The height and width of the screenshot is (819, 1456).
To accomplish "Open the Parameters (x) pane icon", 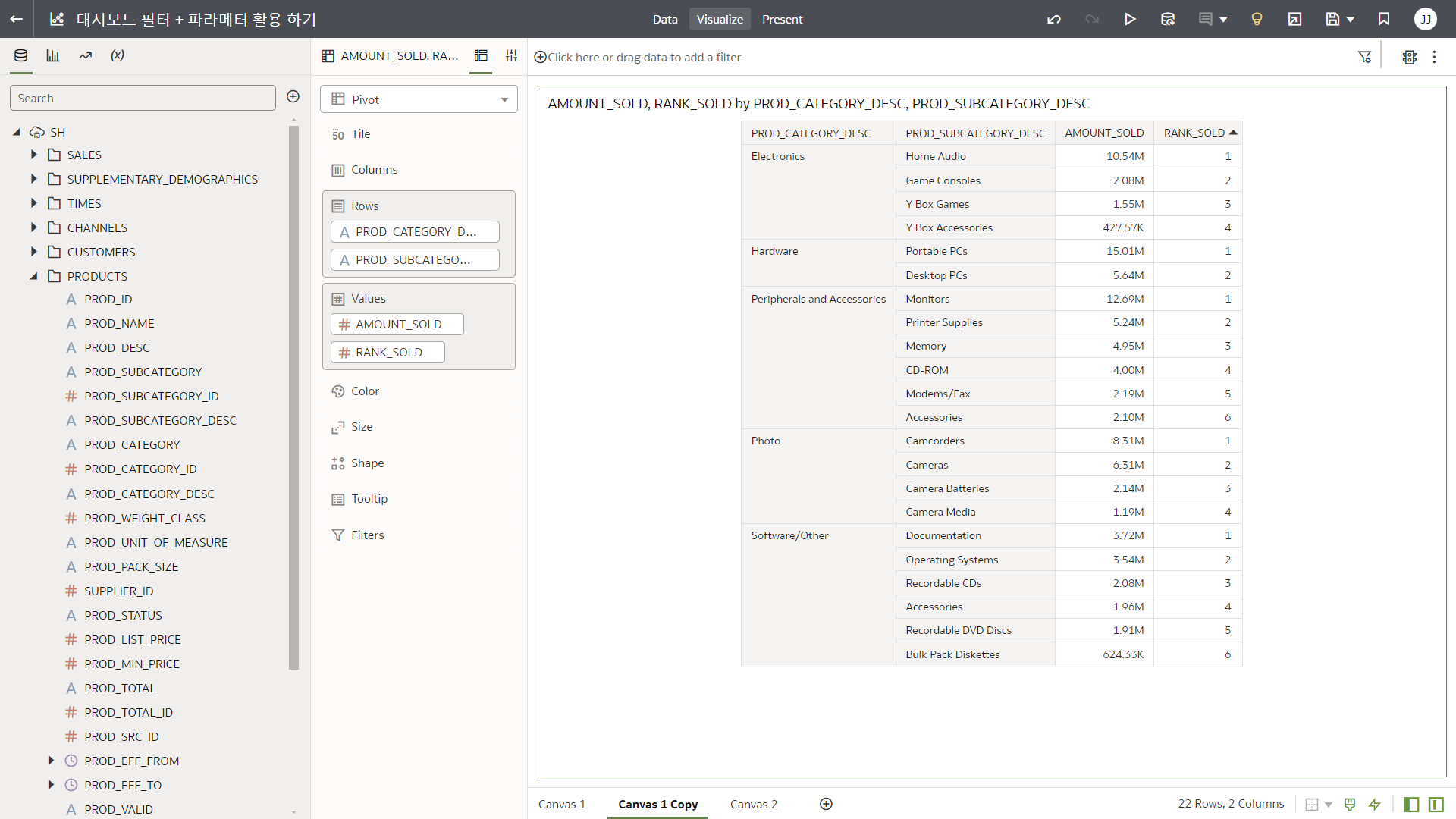I will coord(118,55).
